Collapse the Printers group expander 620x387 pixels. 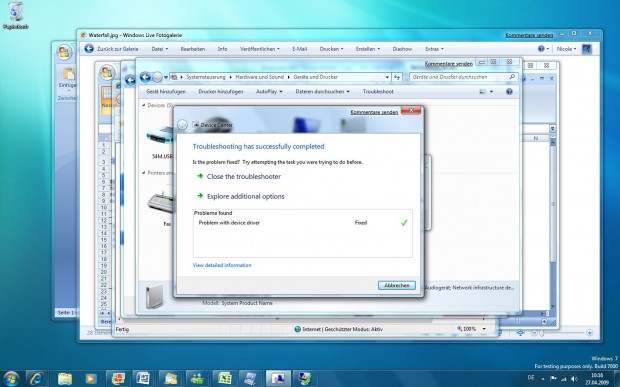click(144, 173)
